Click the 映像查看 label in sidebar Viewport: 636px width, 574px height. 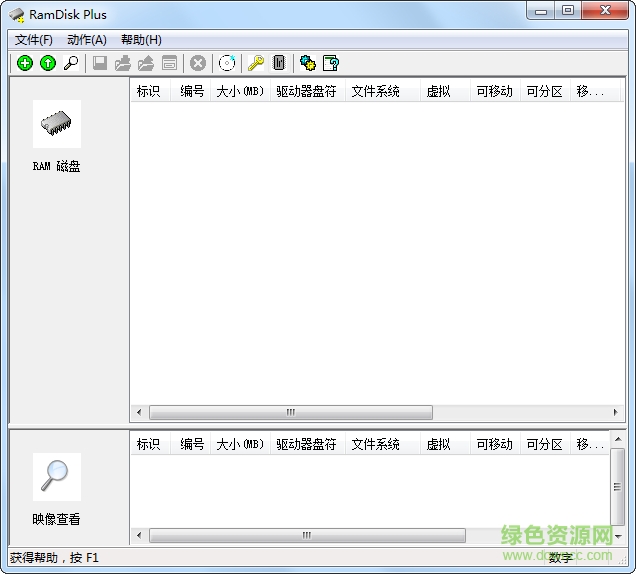click(x=57, y=519)
